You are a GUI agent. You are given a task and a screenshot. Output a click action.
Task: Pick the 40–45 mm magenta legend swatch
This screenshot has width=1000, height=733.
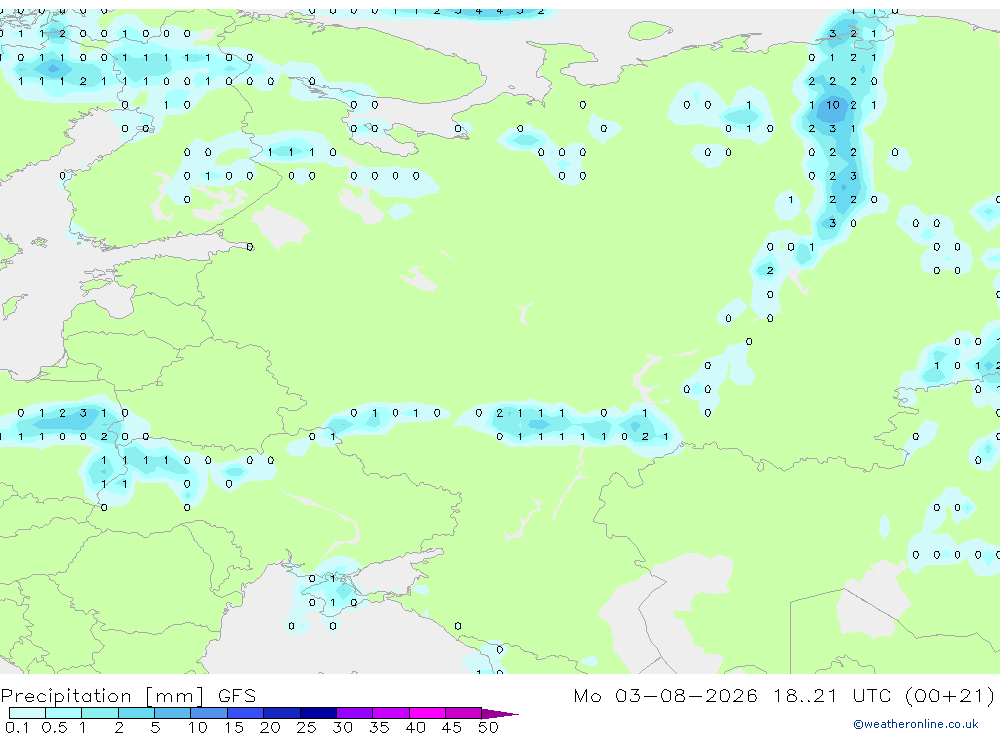click(427, 713)
